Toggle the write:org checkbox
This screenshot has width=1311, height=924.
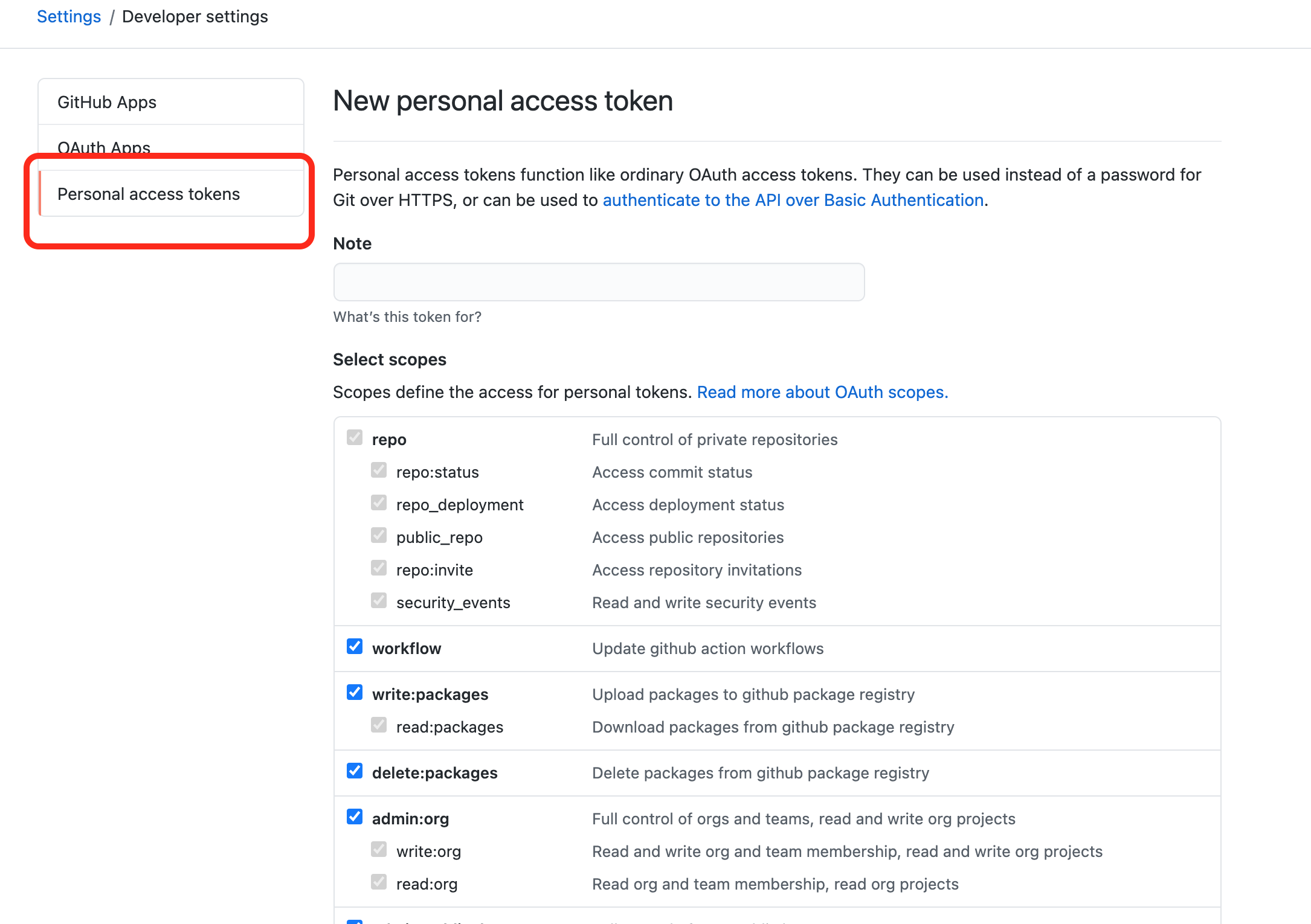coord(379,850)
